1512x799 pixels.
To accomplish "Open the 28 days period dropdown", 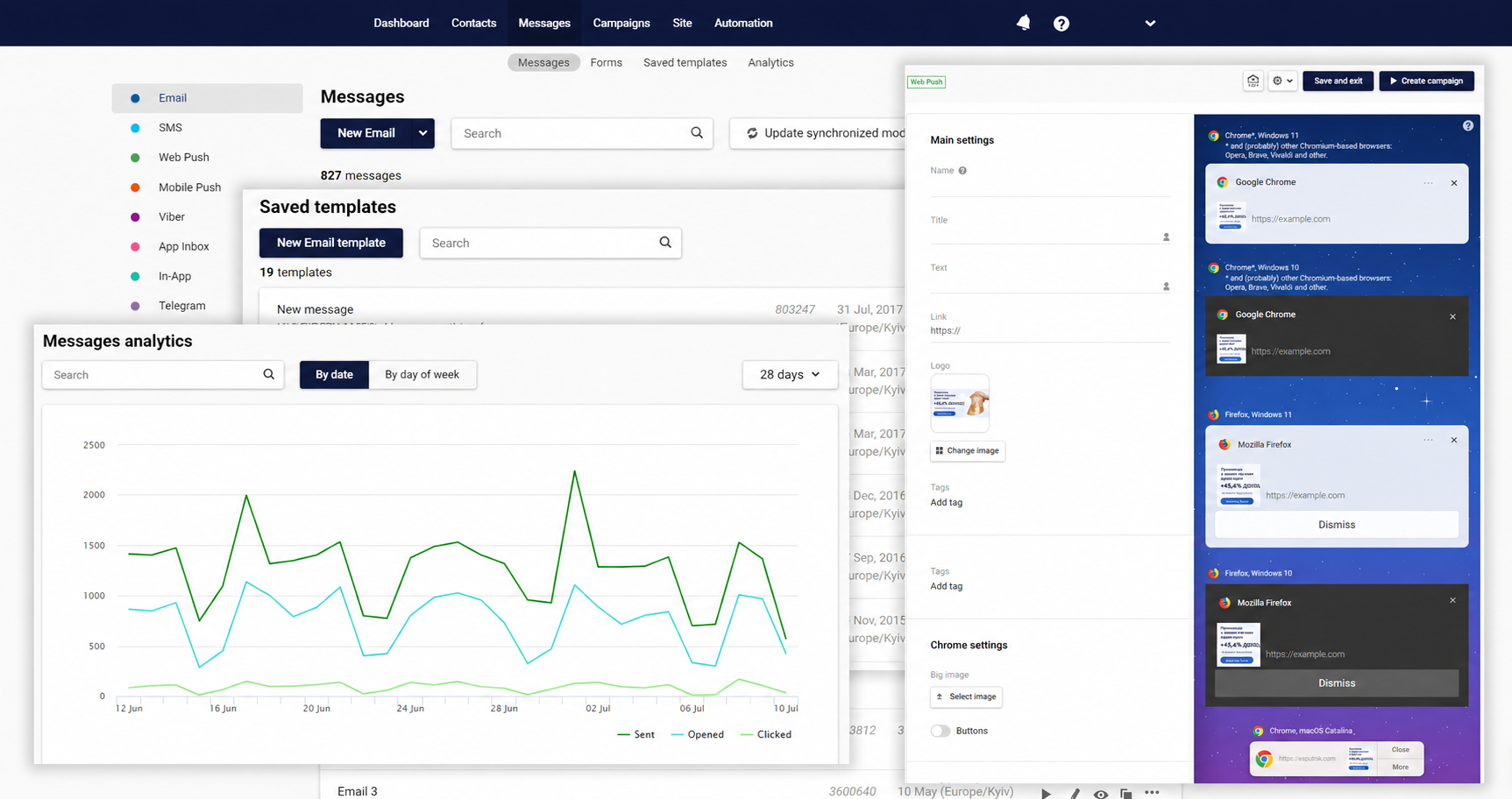I will point(790,375).
